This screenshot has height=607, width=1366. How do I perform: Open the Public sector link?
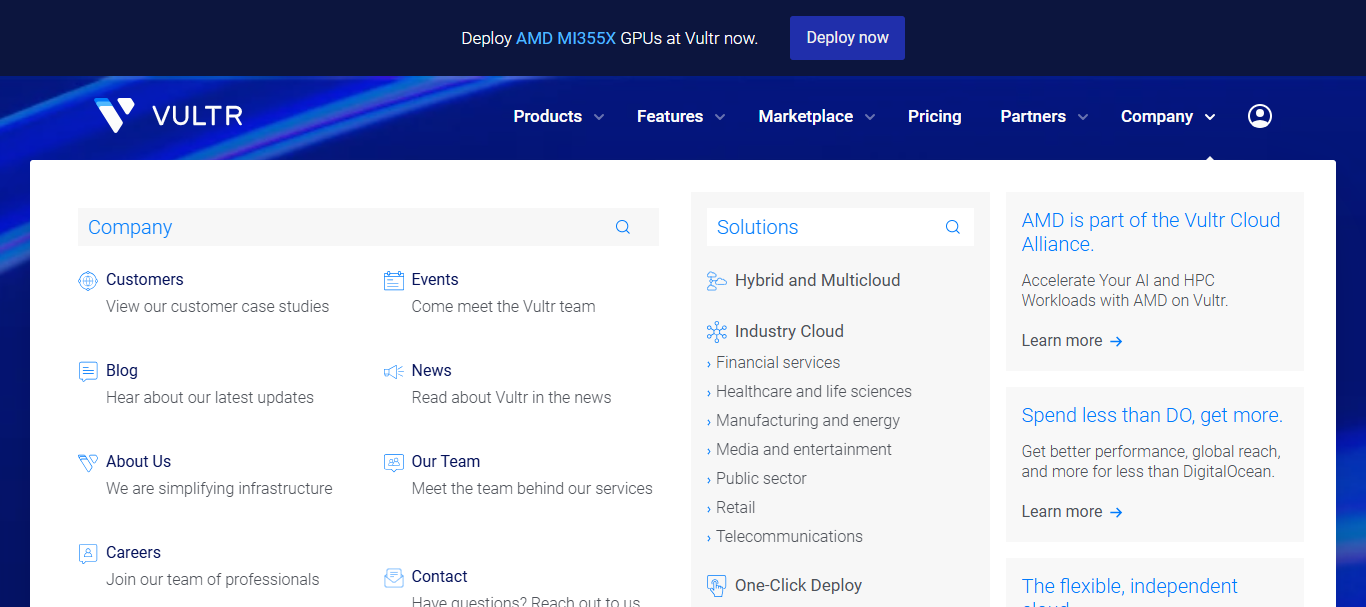coord(761,478)
